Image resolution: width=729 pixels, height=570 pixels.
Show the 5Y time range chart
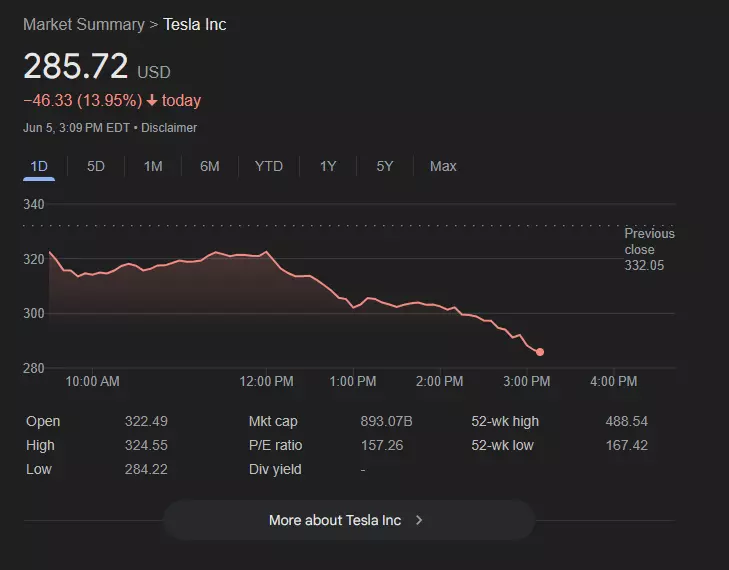pos(385,166)
